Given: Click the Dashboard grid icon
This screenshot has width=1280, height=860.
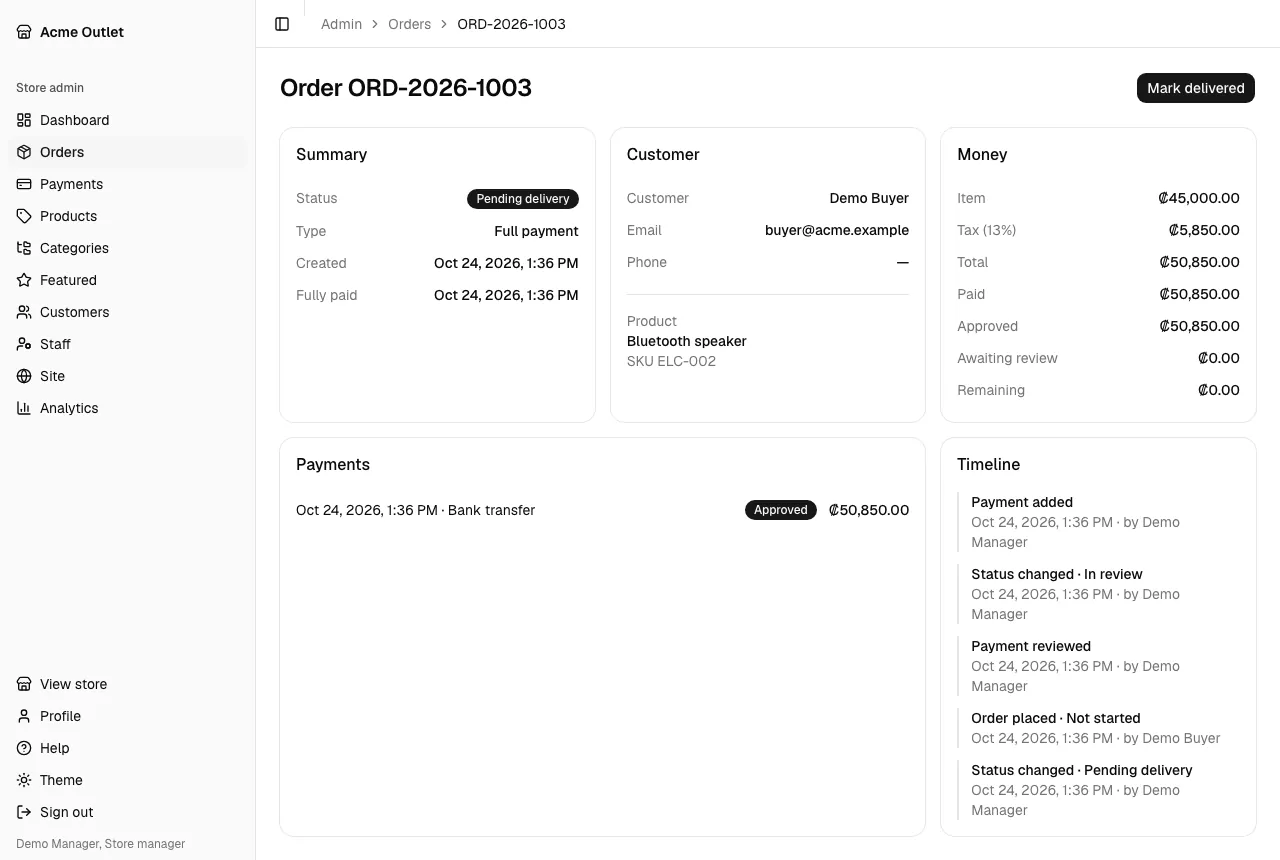Looking at the screenshot, I should click(x=24, y=120).
